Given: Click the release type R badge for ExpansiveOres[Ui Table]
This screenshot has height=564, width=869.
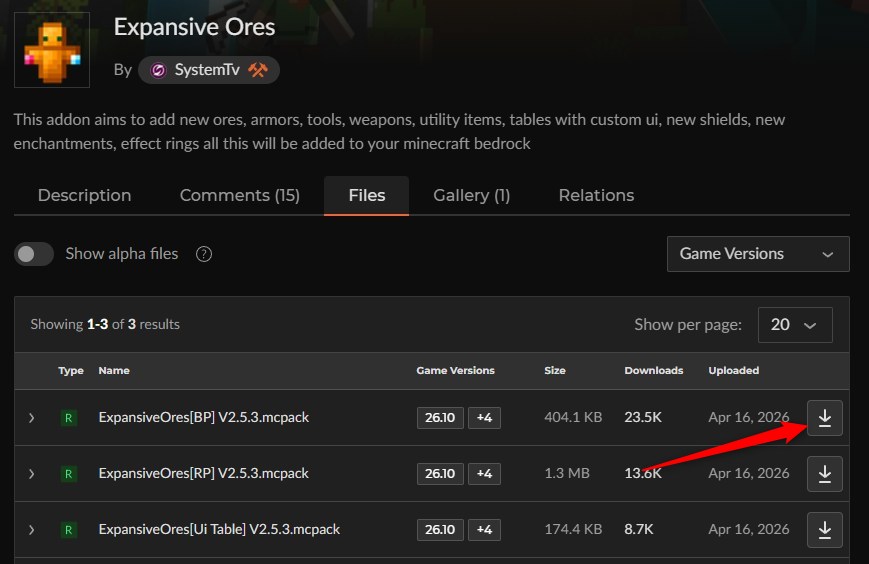Looking at the screenshot, I should tap(69, 530).
